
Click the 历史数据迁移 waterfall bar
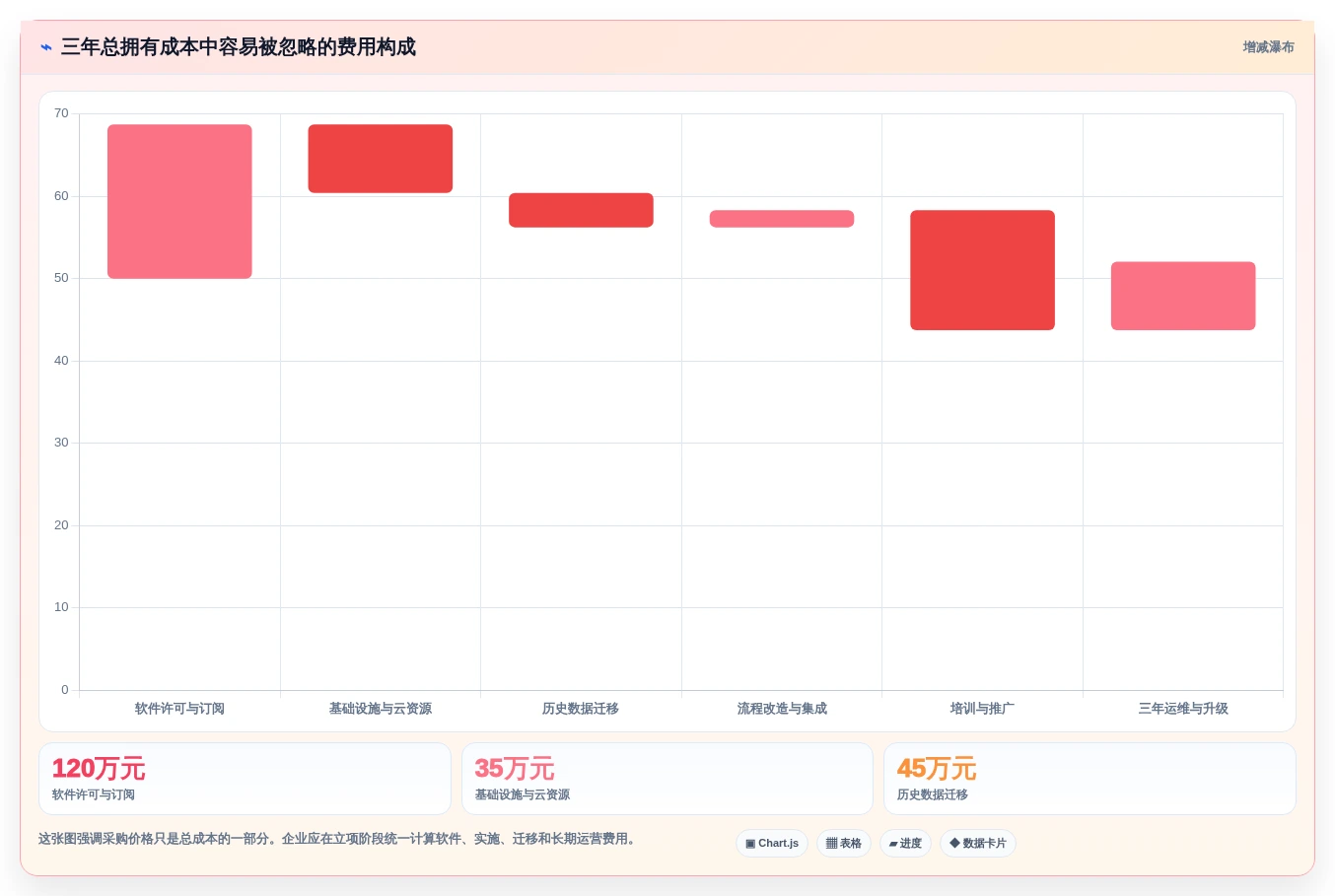coord(581,210)
